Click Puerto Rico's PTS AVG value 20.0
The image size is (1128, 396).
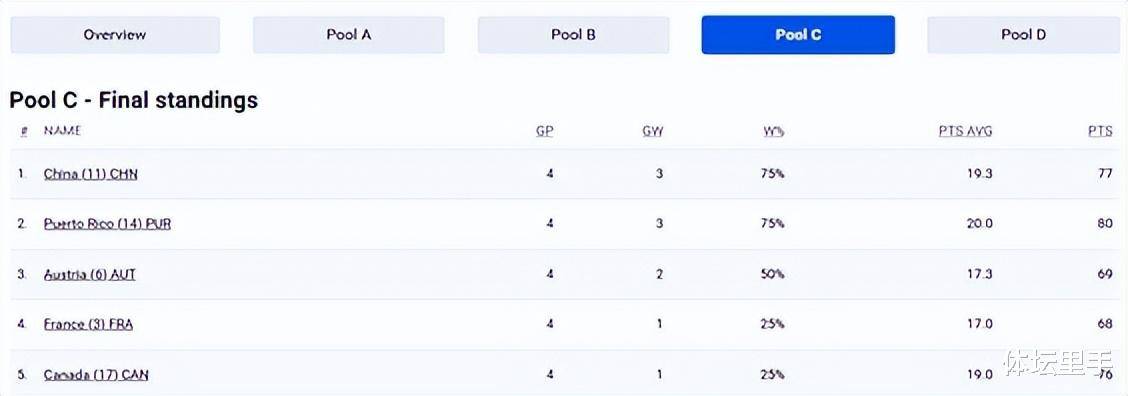(979, 224)
